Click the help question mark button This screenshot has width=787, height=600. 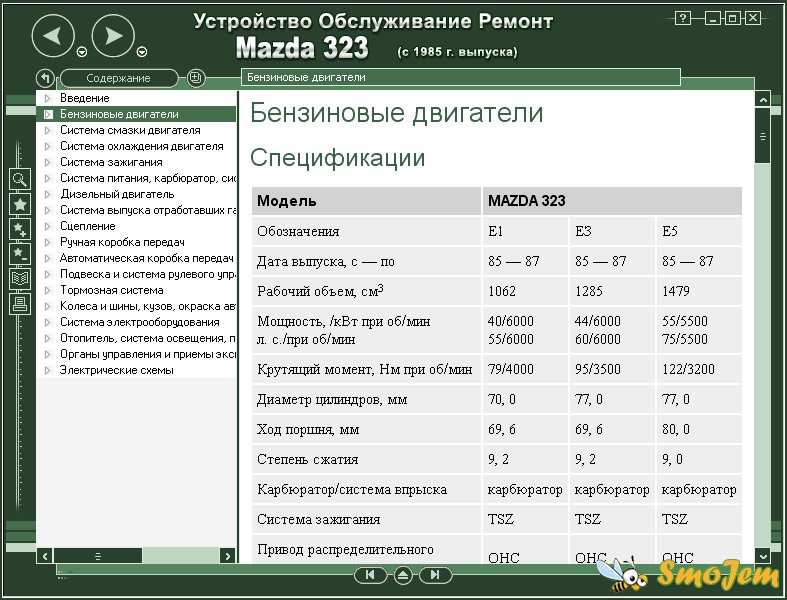coord(683,19)
